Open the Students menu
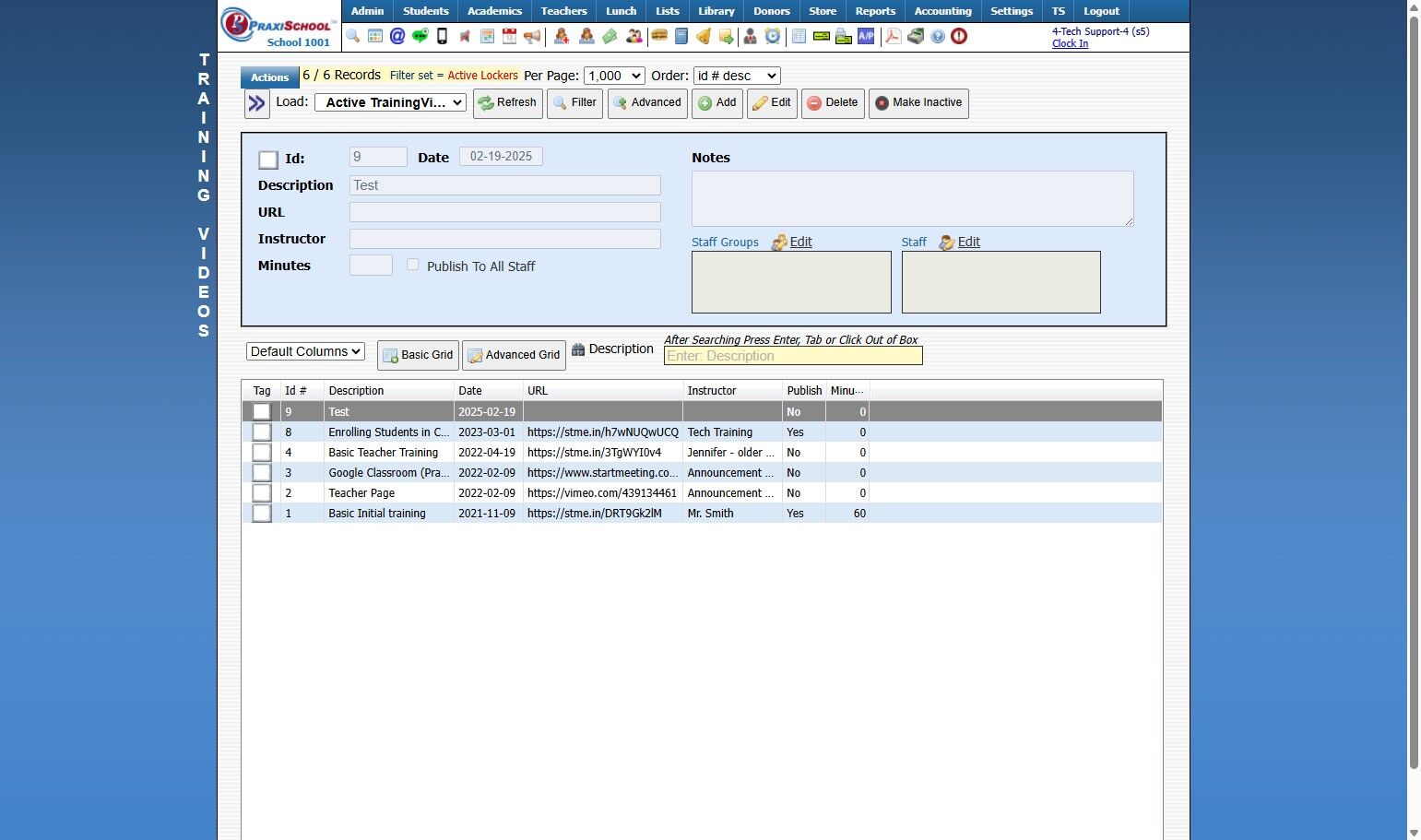Image resolution: width=1421 pixels, height=840 pixels. click(x=426, y=11)
